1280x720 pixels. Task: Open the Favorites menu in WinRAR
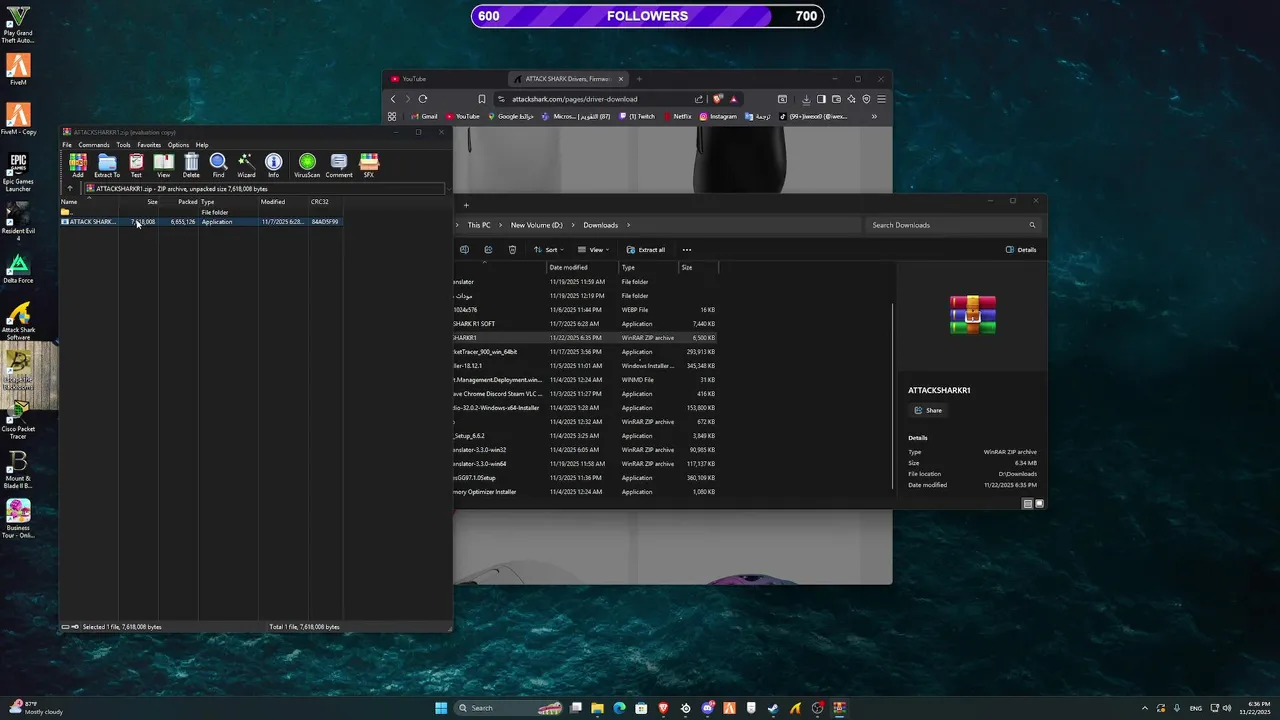(x=149, y=145)
